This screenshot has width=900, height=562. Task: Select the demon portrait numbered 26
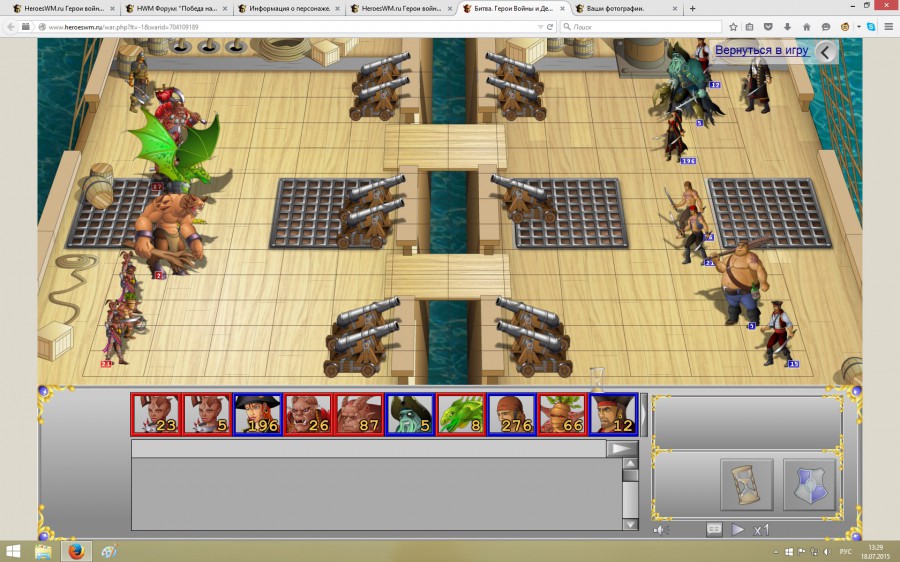(x=308, y=414)
